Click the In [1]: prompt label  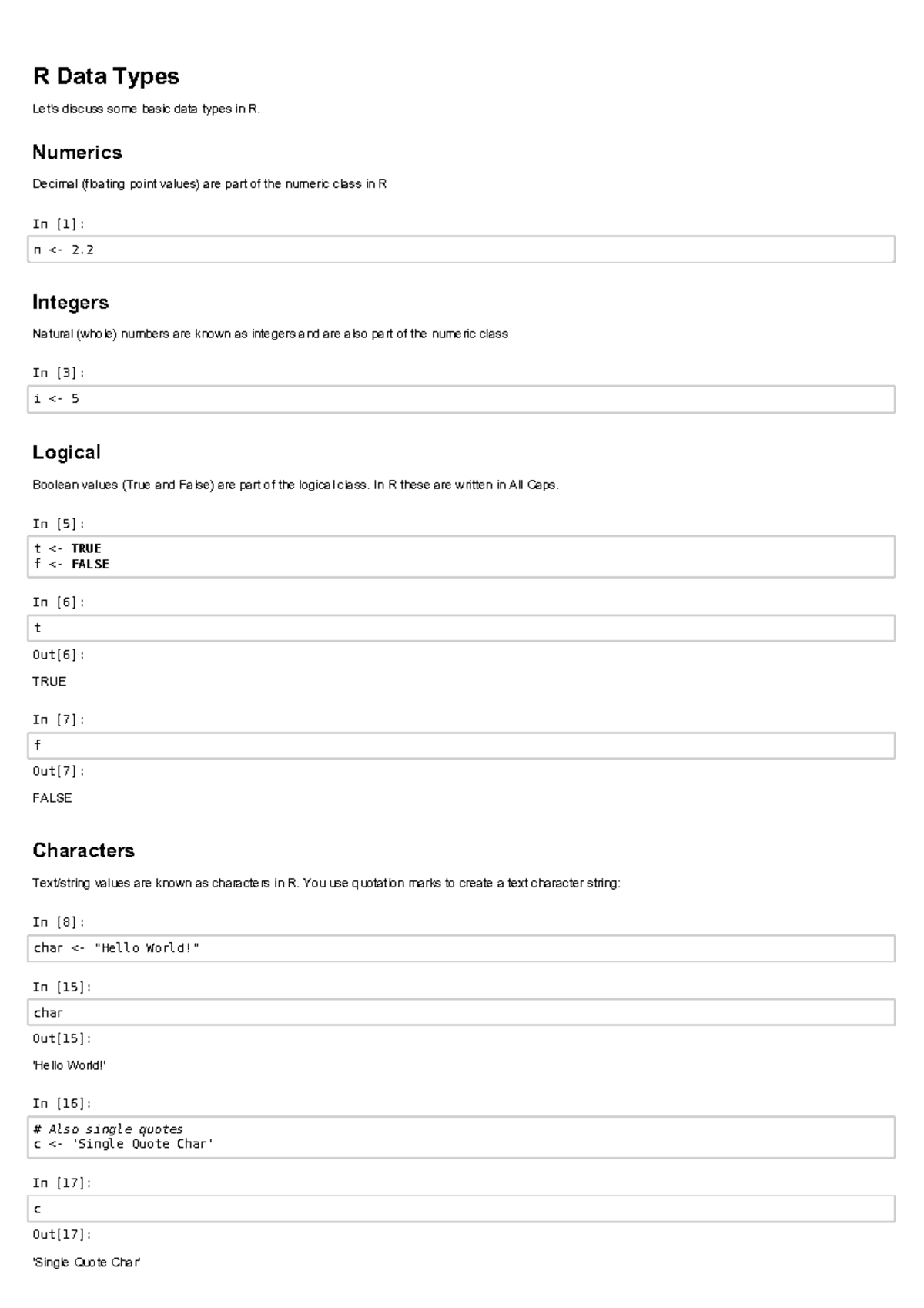coord(58,223)
